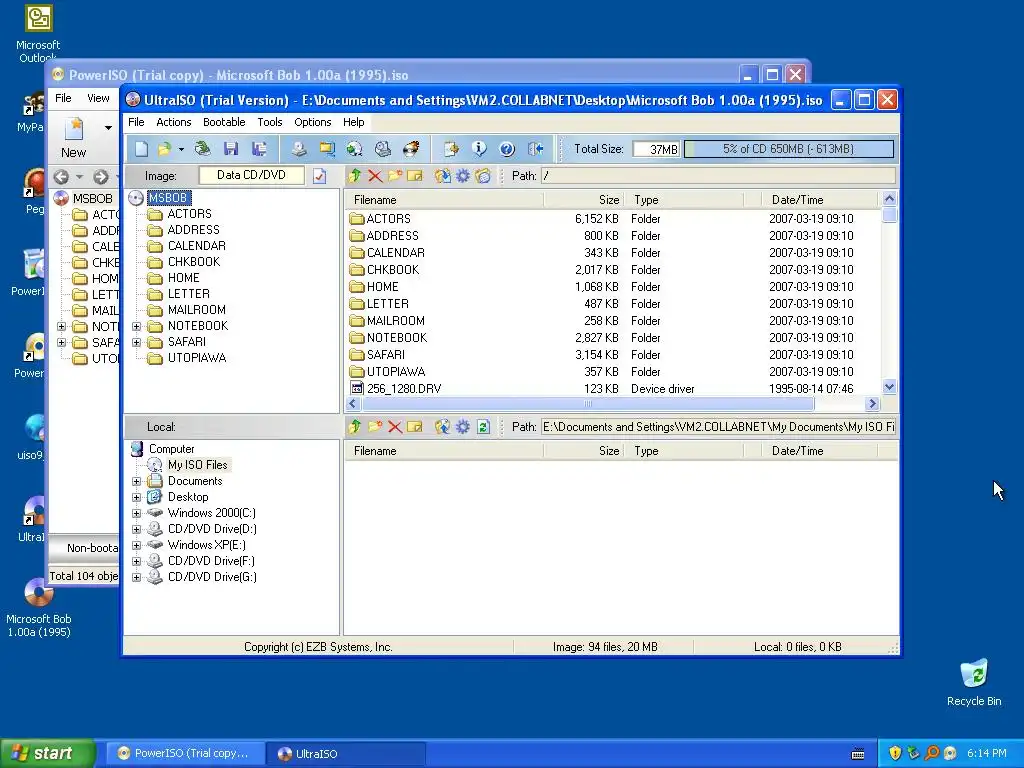Click the Up folder icon in Local pane toolbar
This screenshot has width=1024, height=768.
click(x=355, y=427)
